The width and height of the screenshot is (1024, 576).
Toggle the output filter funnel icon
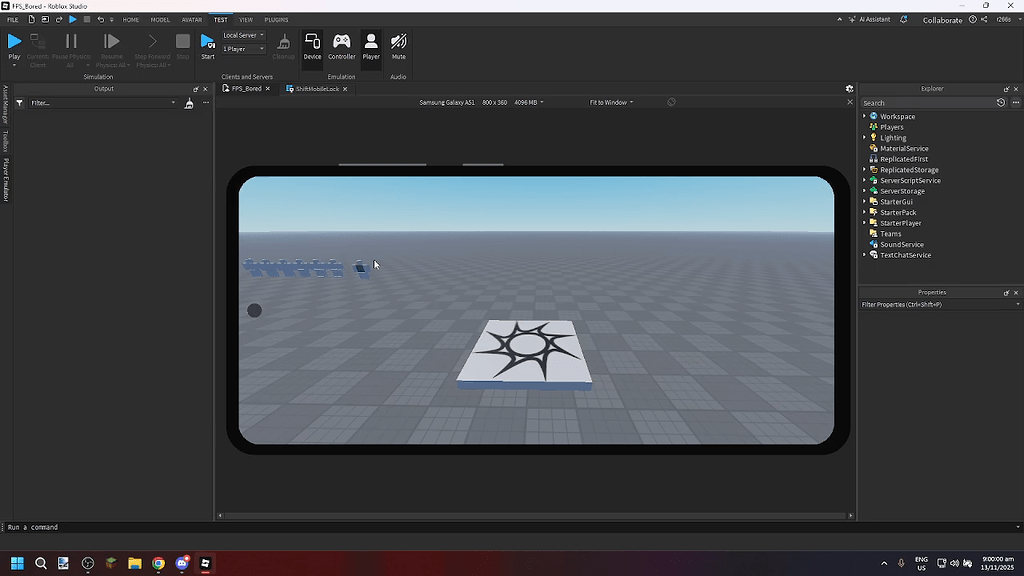(18, 101)
